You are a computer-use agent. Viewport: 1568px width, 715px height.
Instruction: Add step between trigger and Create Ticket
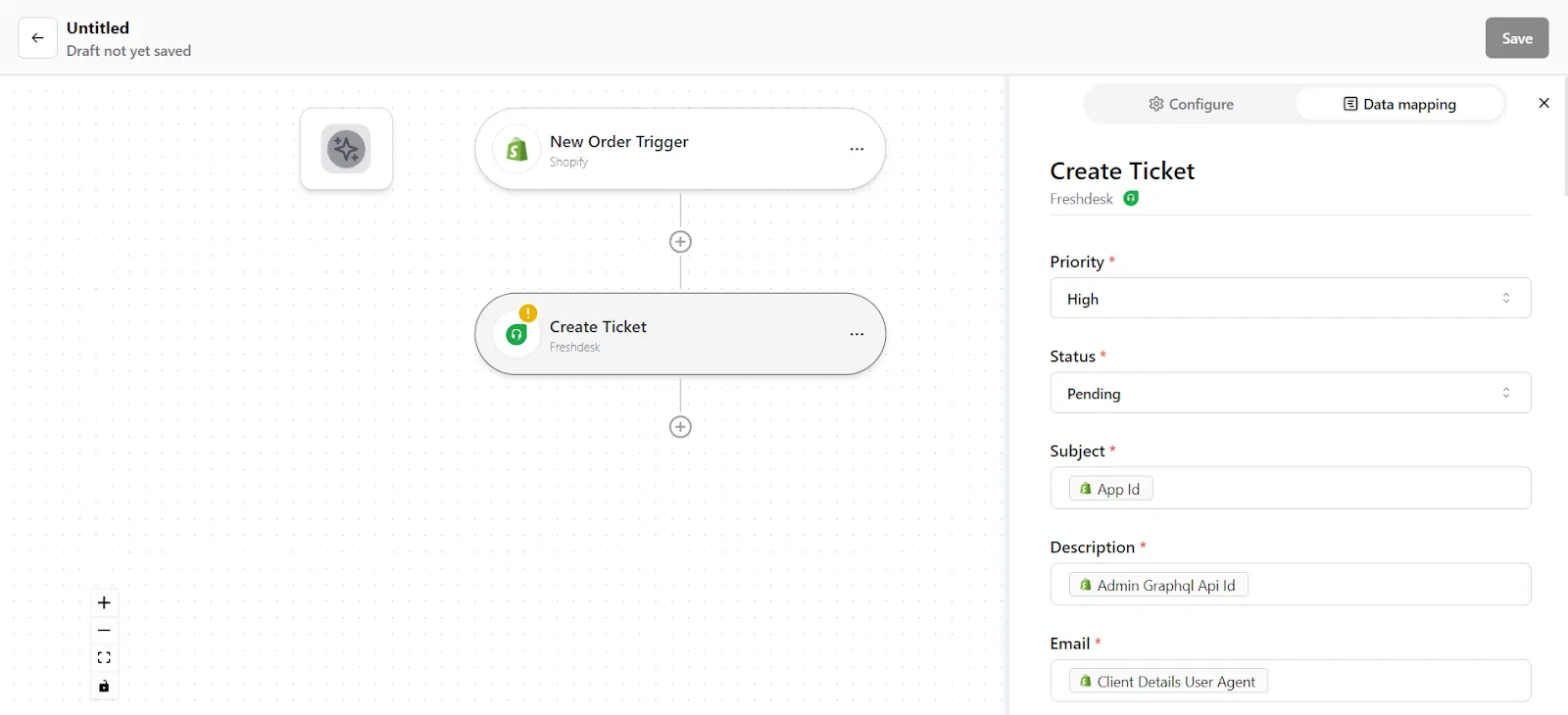pyautogui.click(x=680, y=242)
